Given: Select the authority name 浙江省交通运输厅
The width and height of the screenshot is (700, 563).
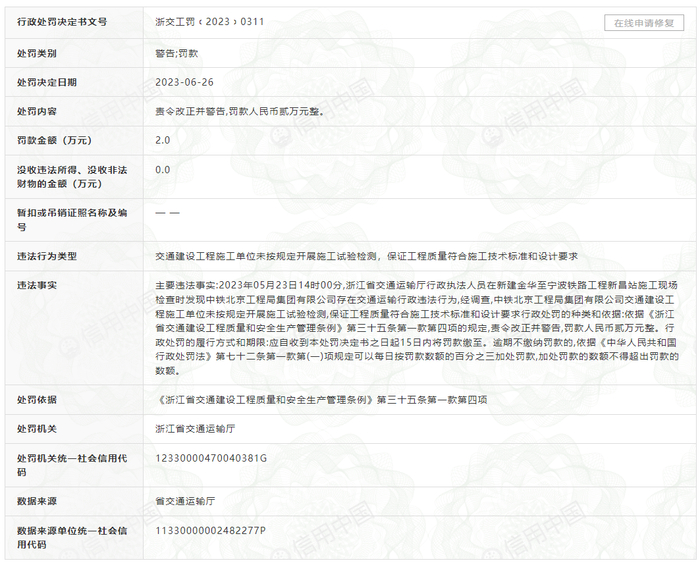Looking at the screenshot, I should (195, 429).
